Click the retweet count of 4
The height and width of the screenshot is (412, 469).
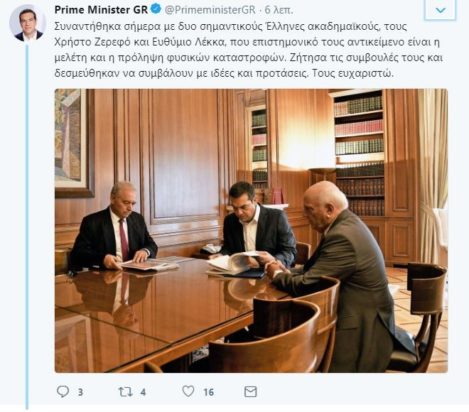click(x=143, y=392)
